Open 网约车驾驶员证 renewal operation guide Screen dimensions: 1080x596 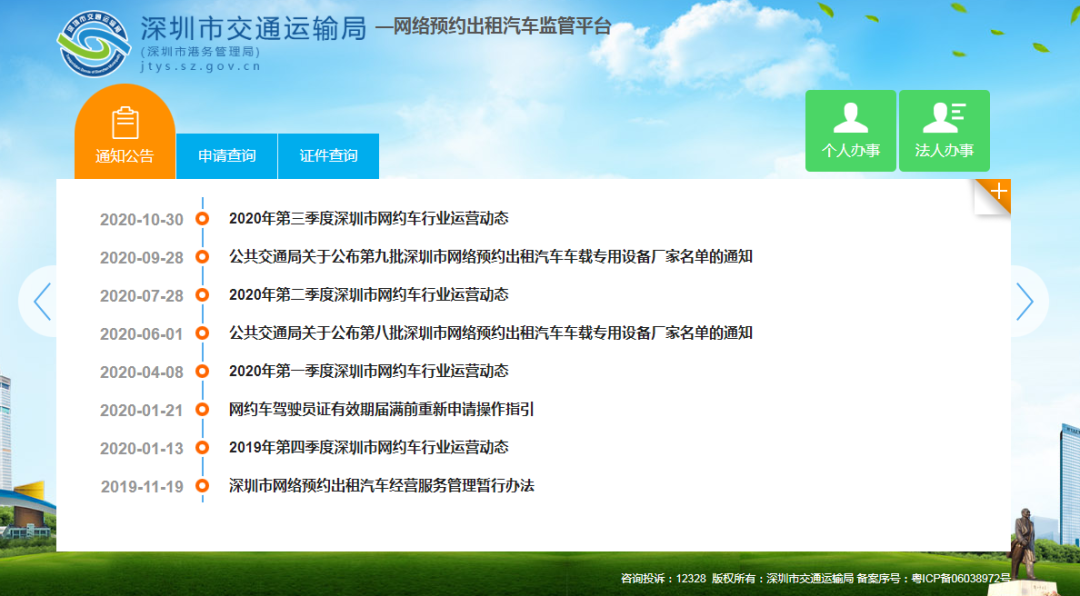[381, 409]
